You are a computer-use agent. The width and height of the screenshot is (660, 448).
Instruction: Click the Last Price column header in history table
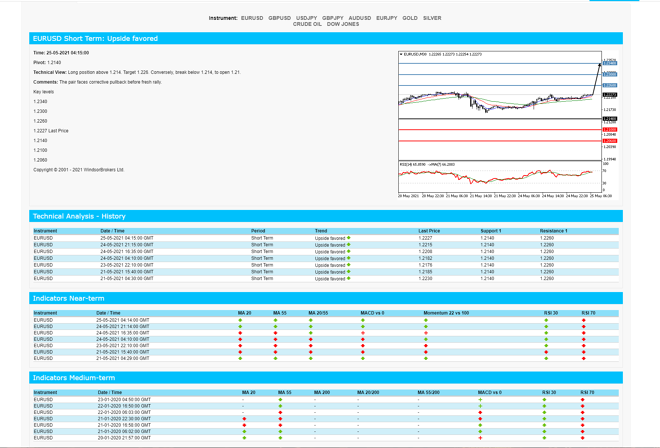429,231
